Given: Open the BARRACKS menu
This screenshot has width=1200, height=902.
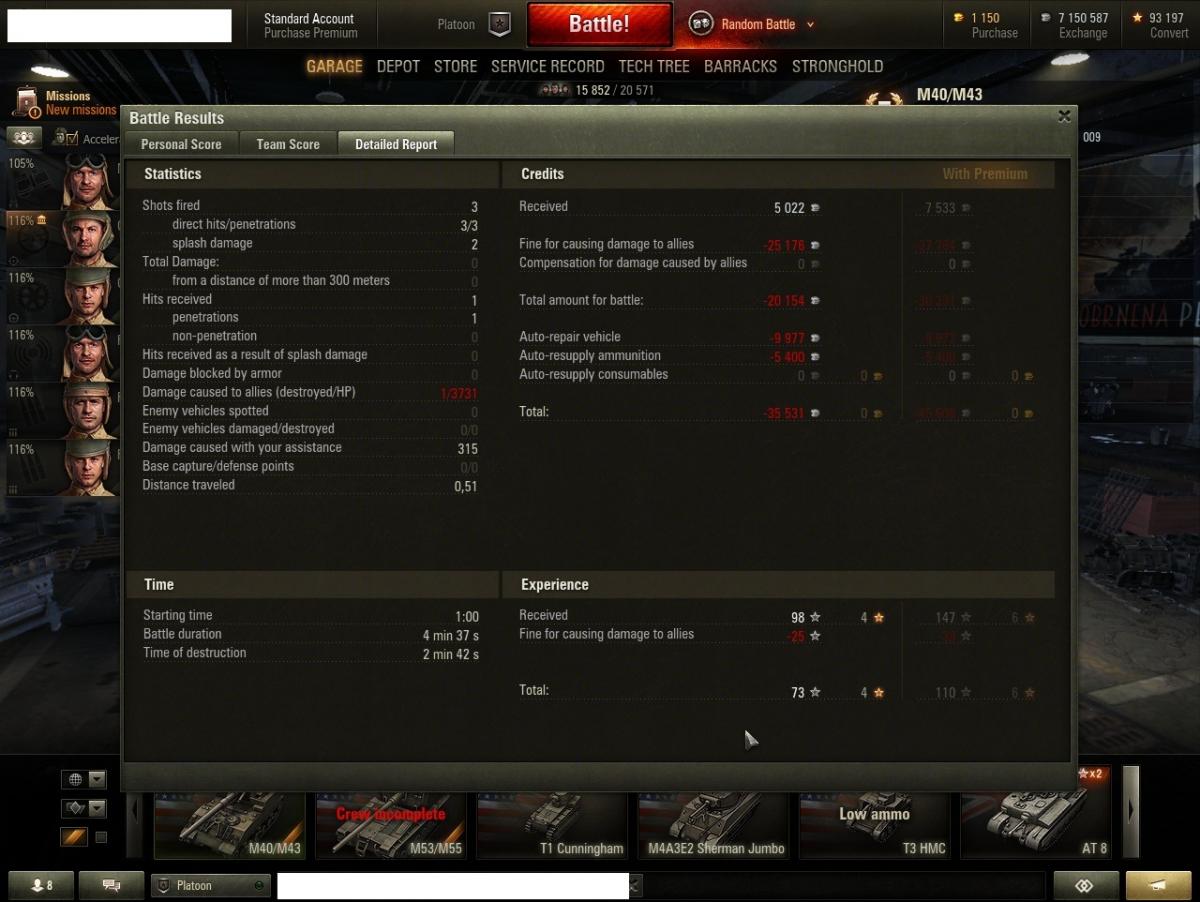Looking at the screenshot, I should 740,66.
